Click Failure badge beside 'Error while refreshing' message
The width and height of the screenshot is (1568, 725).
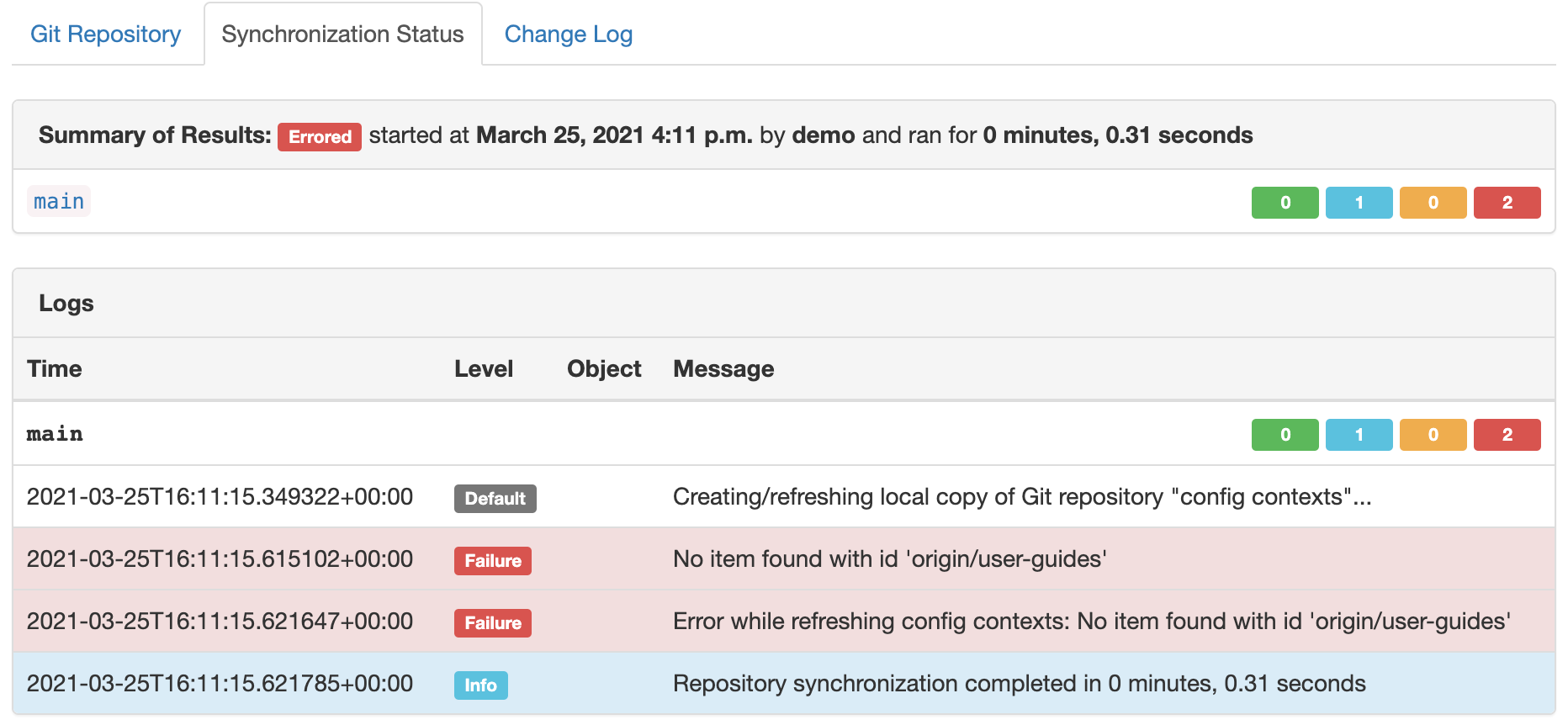493,623
